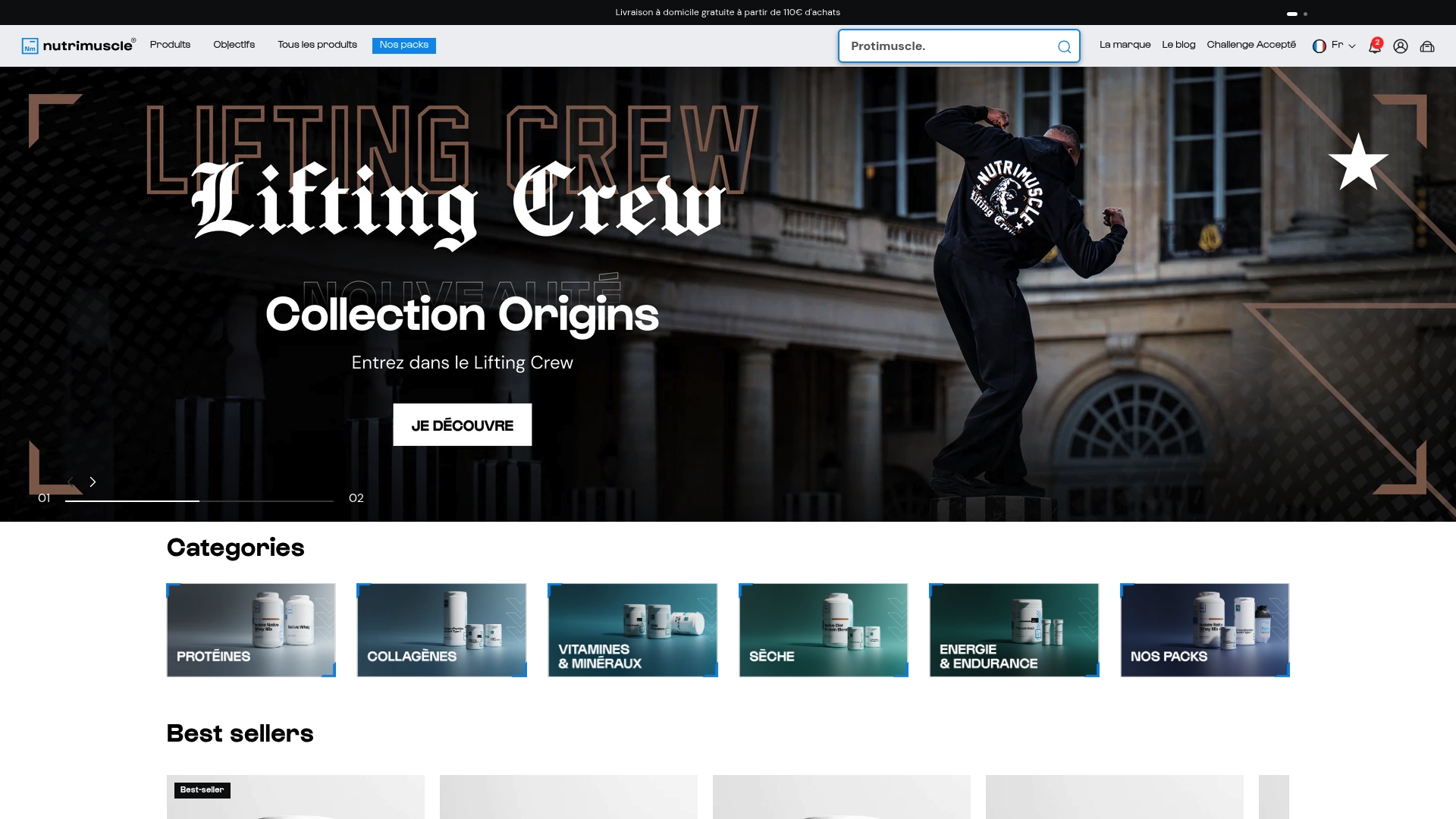Expand the Fr language dropdown
1456x819 pixels.
1354,47
